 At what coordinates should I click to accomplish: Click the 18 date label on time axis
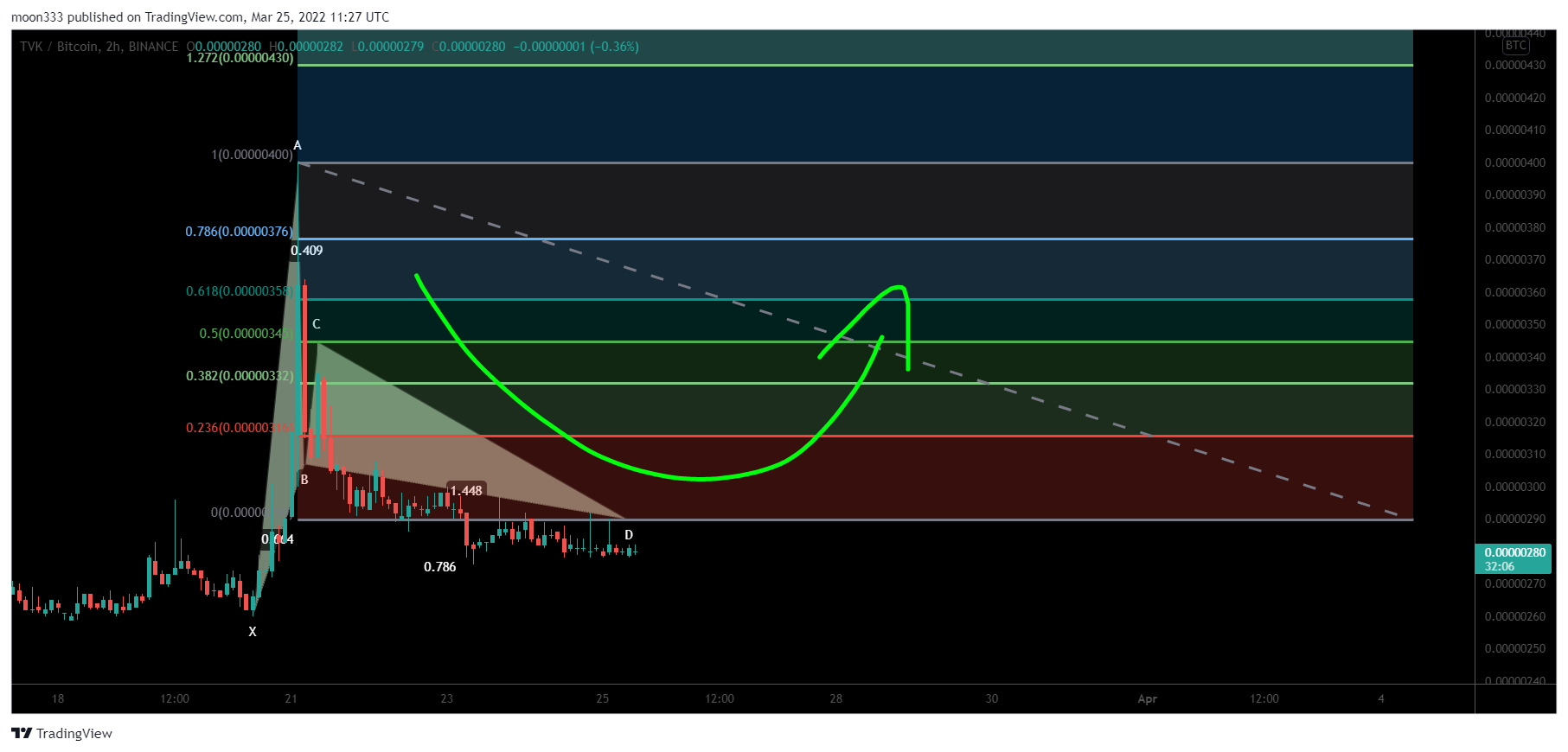pyautogui.click(x=58, y=698)
